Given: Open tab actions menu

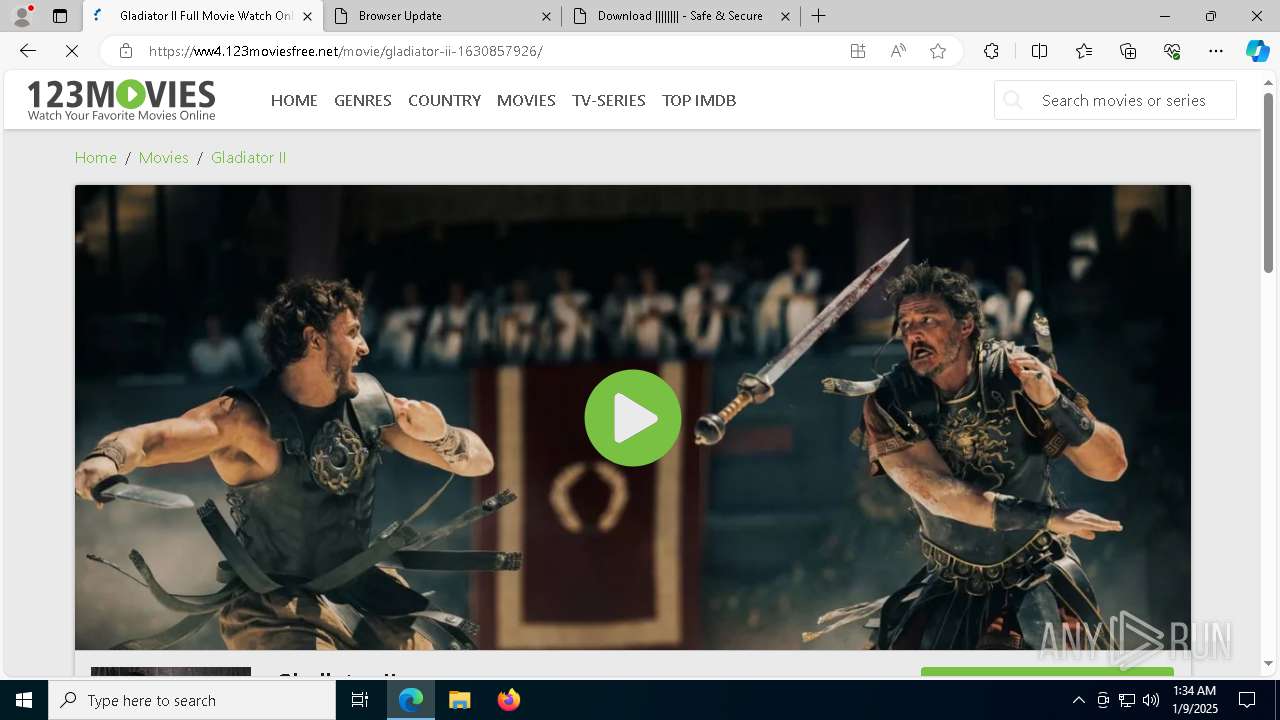Looking at the screenshot, I should (x=60, y=16).
